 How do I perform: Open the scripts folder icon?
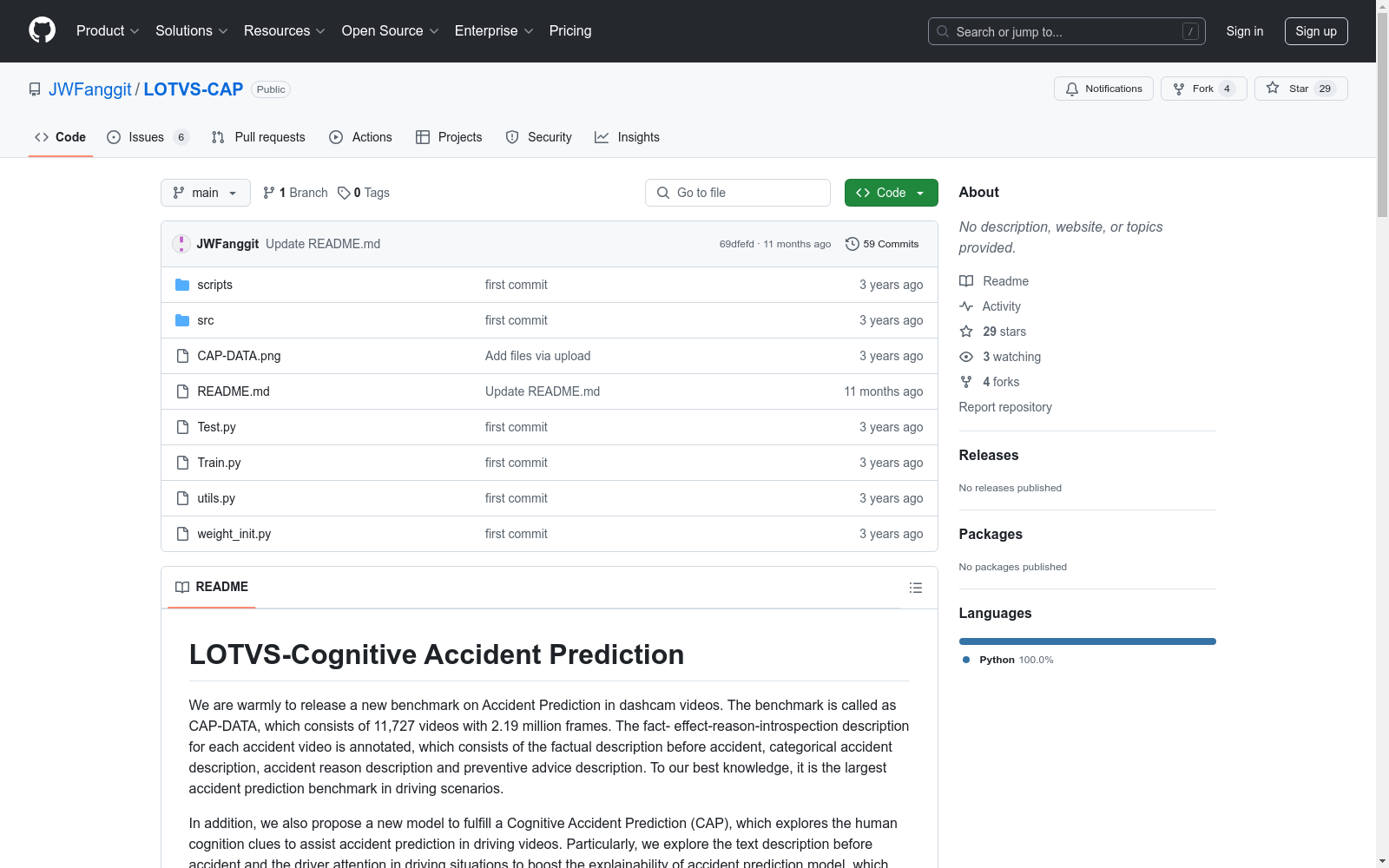(x=182, y=285)
